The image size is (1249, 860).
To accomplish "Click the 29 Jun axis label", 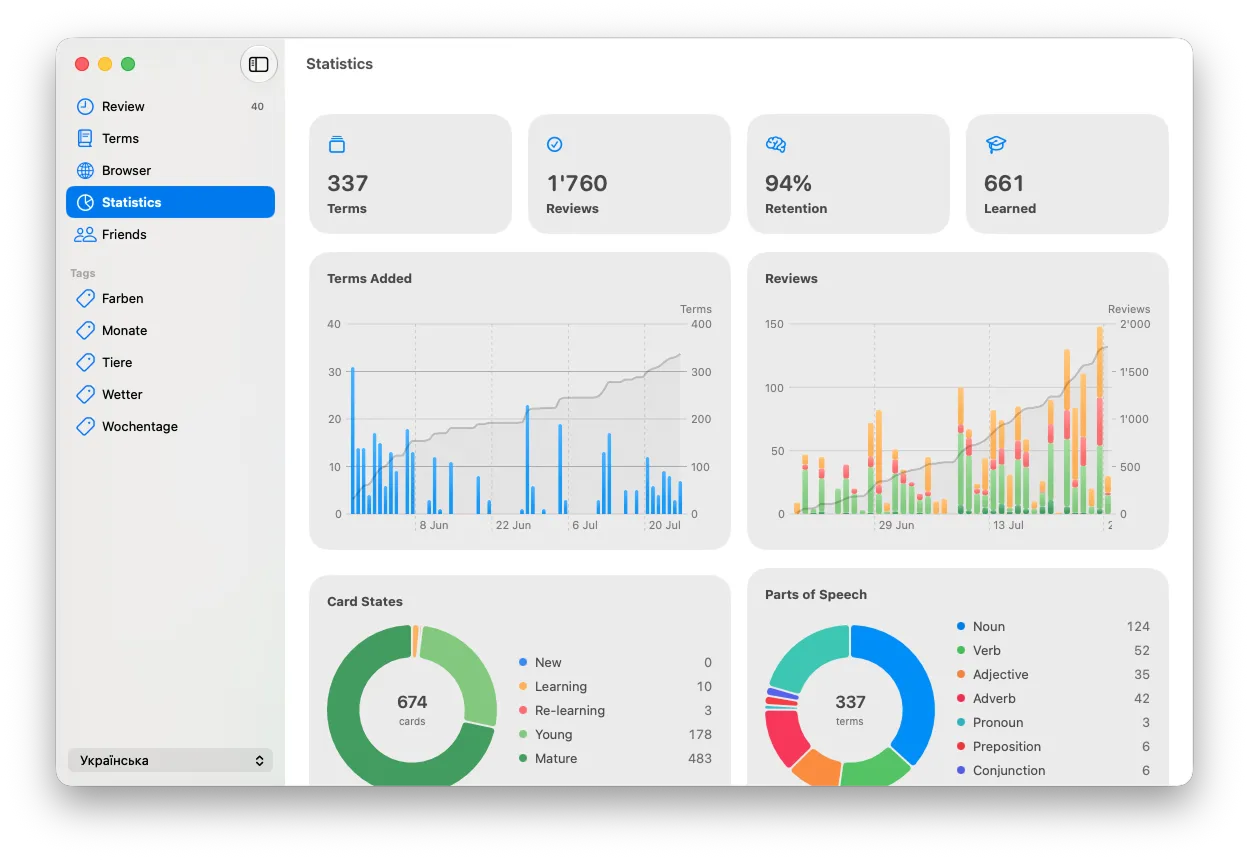I will 896,525.
